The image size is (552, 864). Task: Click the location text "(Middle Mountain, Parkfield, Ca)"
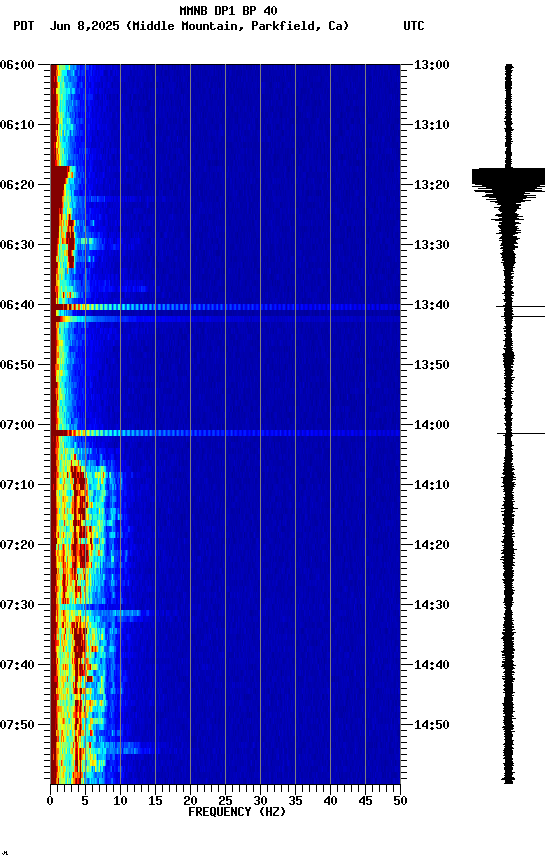237,26
